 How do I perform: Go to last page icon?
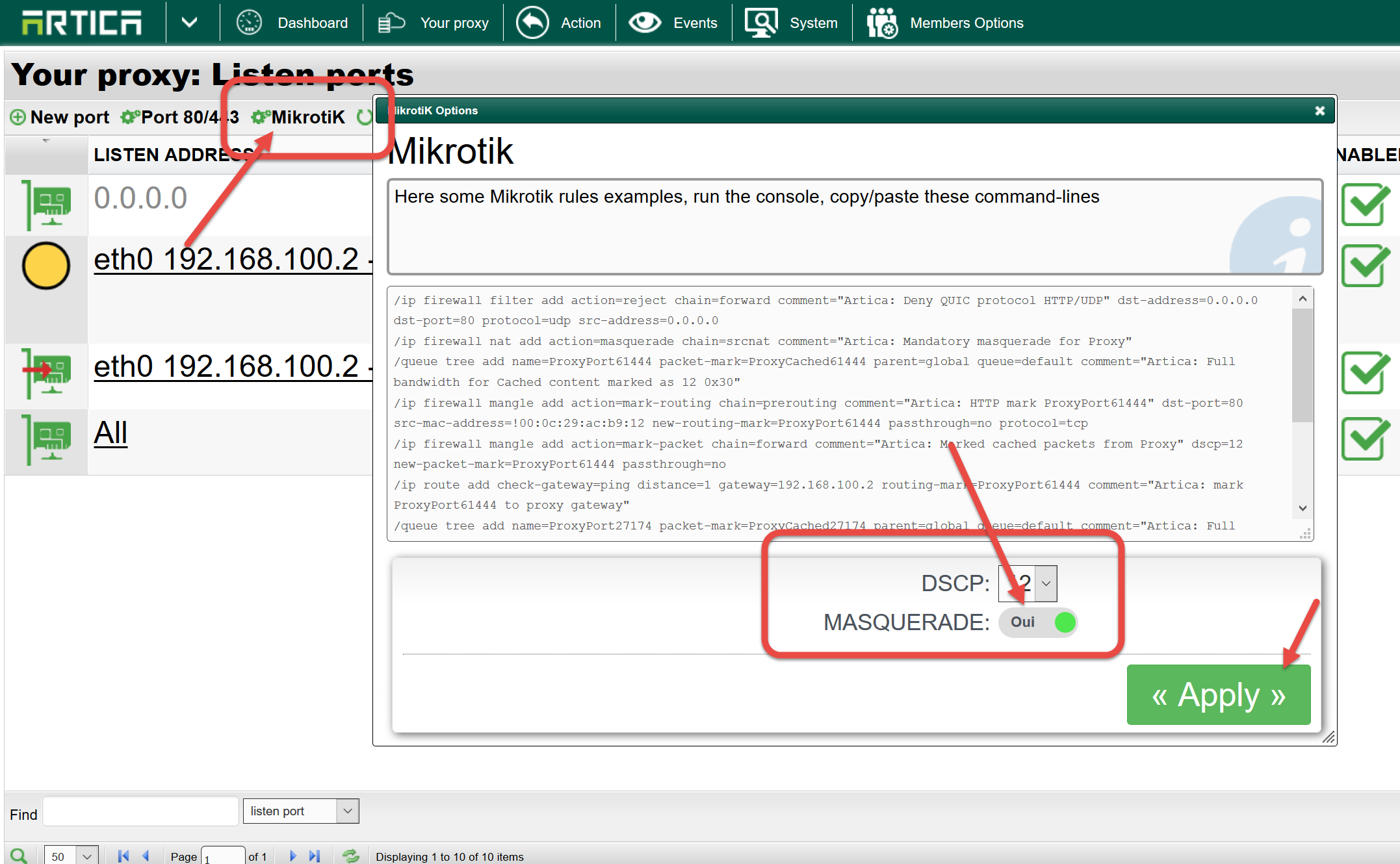point(315,856)
